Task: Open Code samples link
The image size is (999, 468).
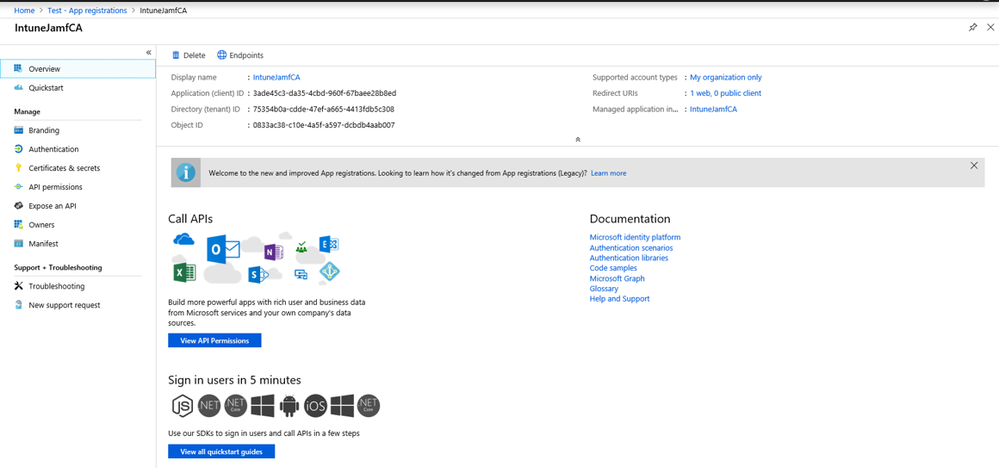Action: [613, 268]
